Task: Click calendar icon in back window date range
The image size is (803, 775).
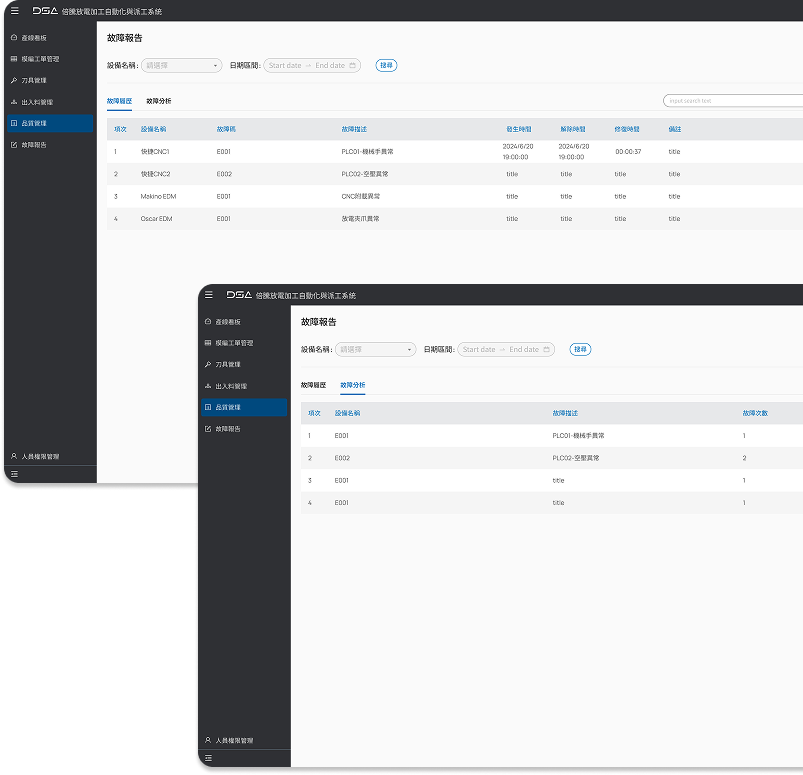Action: (353, 65)
